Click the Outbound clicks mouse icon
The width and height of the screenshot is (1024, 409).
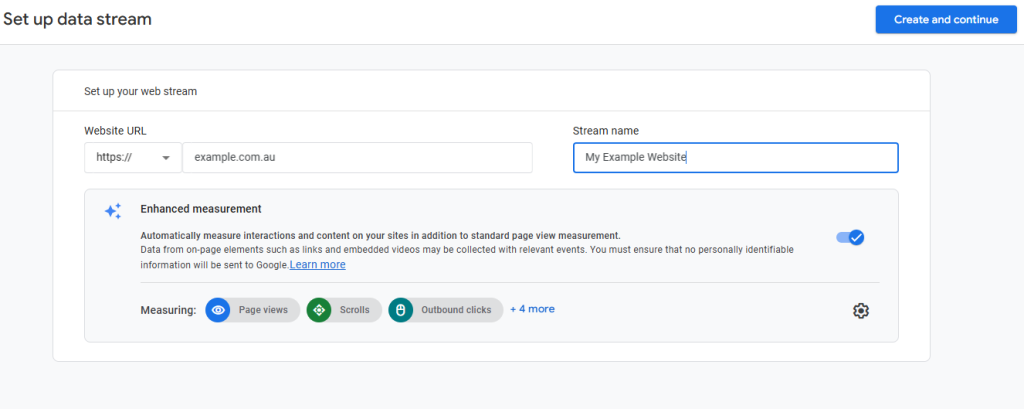click(400, 310)
